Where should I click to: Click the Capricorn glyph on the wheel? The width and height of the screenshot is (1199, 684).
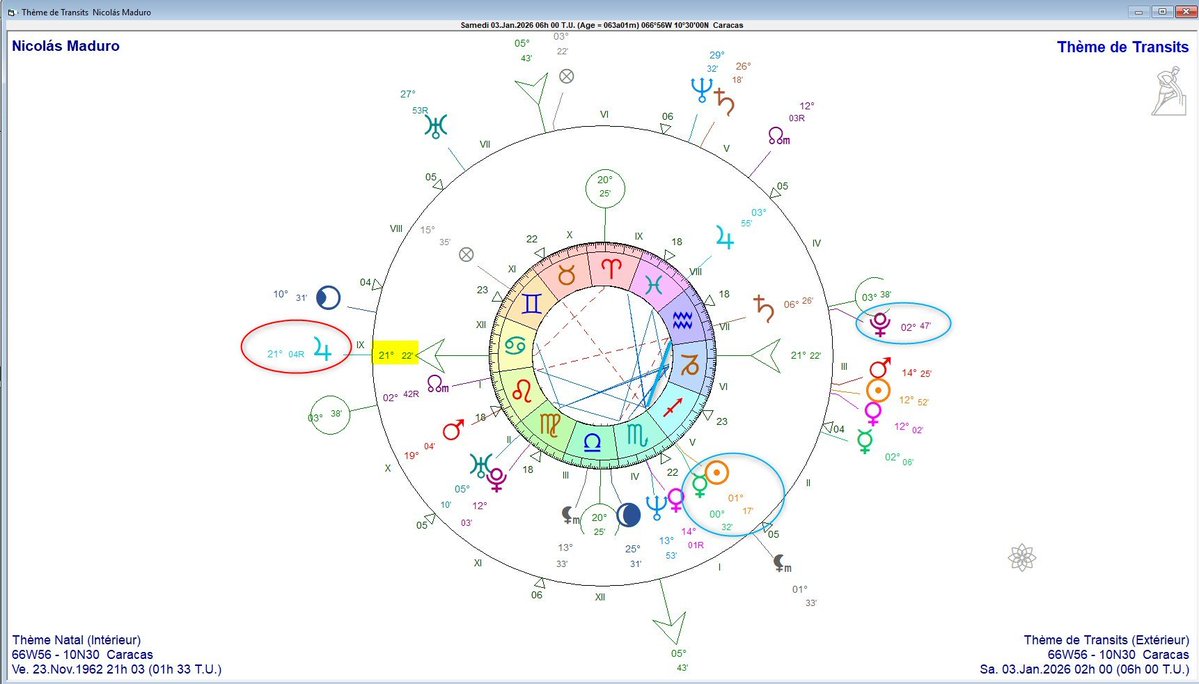[x=690, y=365]
